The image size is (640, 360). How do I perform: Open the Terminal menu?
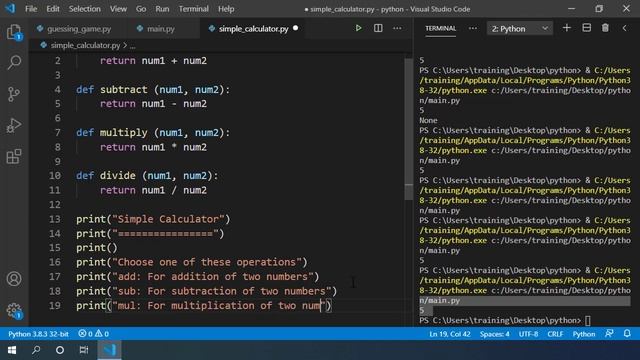[193, 9]
